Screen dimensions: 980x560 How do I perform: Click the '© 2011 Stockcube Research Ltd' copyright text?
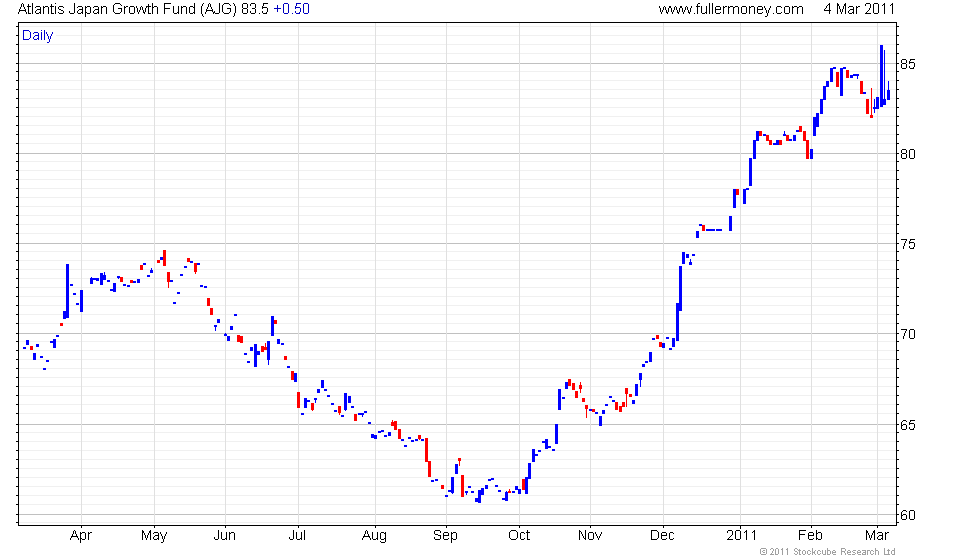click(827, 552)
